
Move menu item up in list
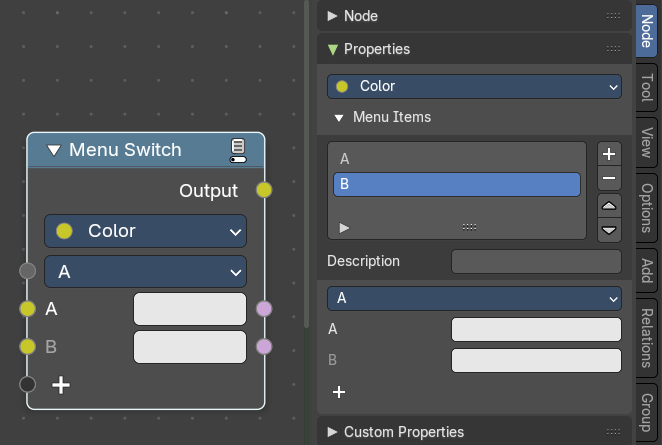pyautogui.click(x=609, y=206)
